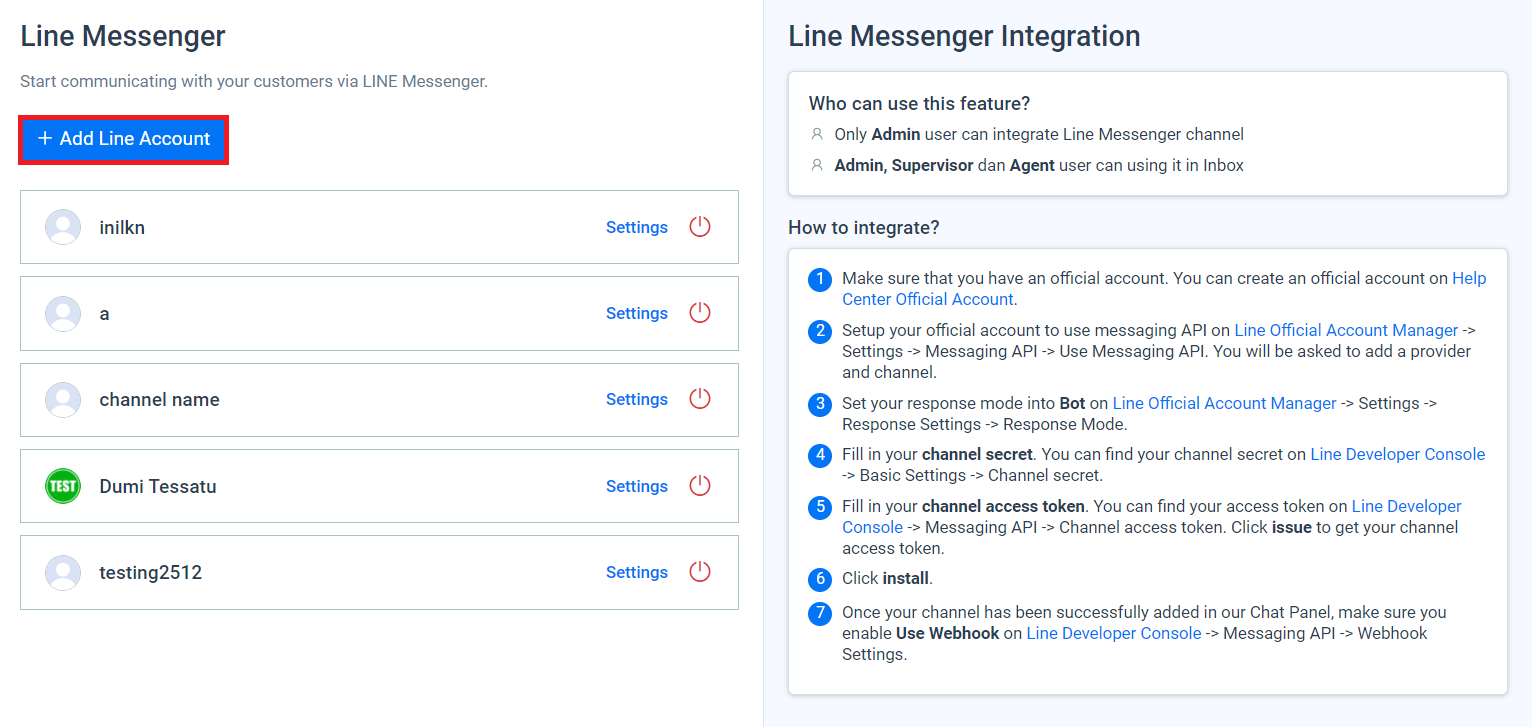Disable the channel name account power button
The image size is (1532, 727).
pyautogui.click(x=700, y=399)
